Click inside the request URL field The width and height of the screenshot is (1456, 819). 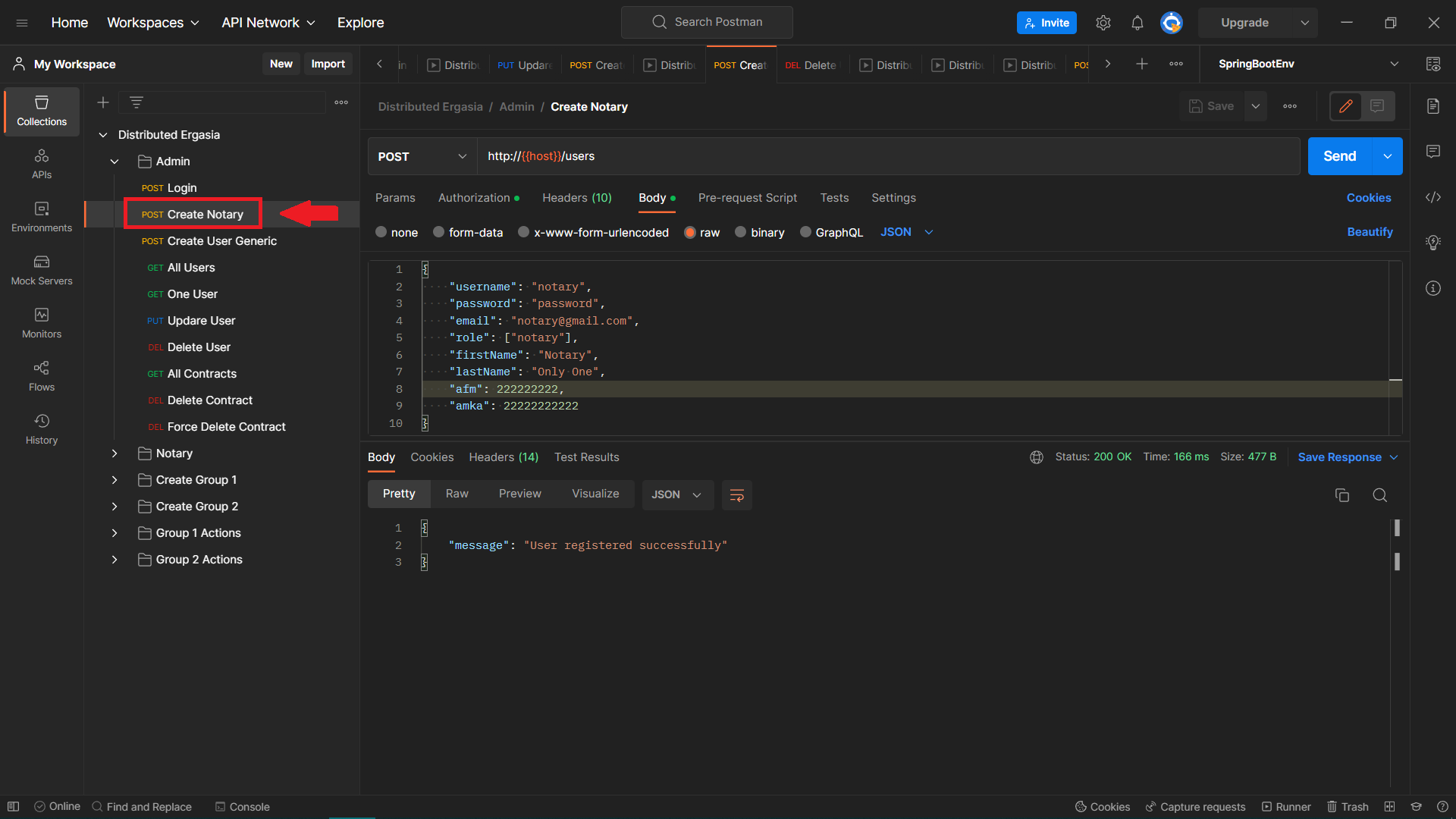[758, 156]
